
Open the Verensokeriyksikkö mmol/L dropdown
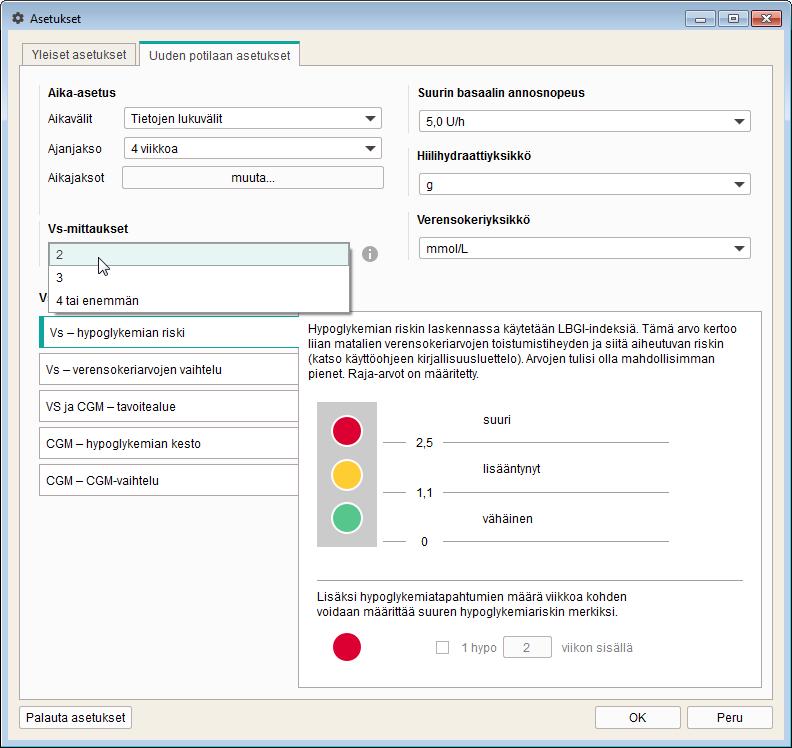click(584, 248)
